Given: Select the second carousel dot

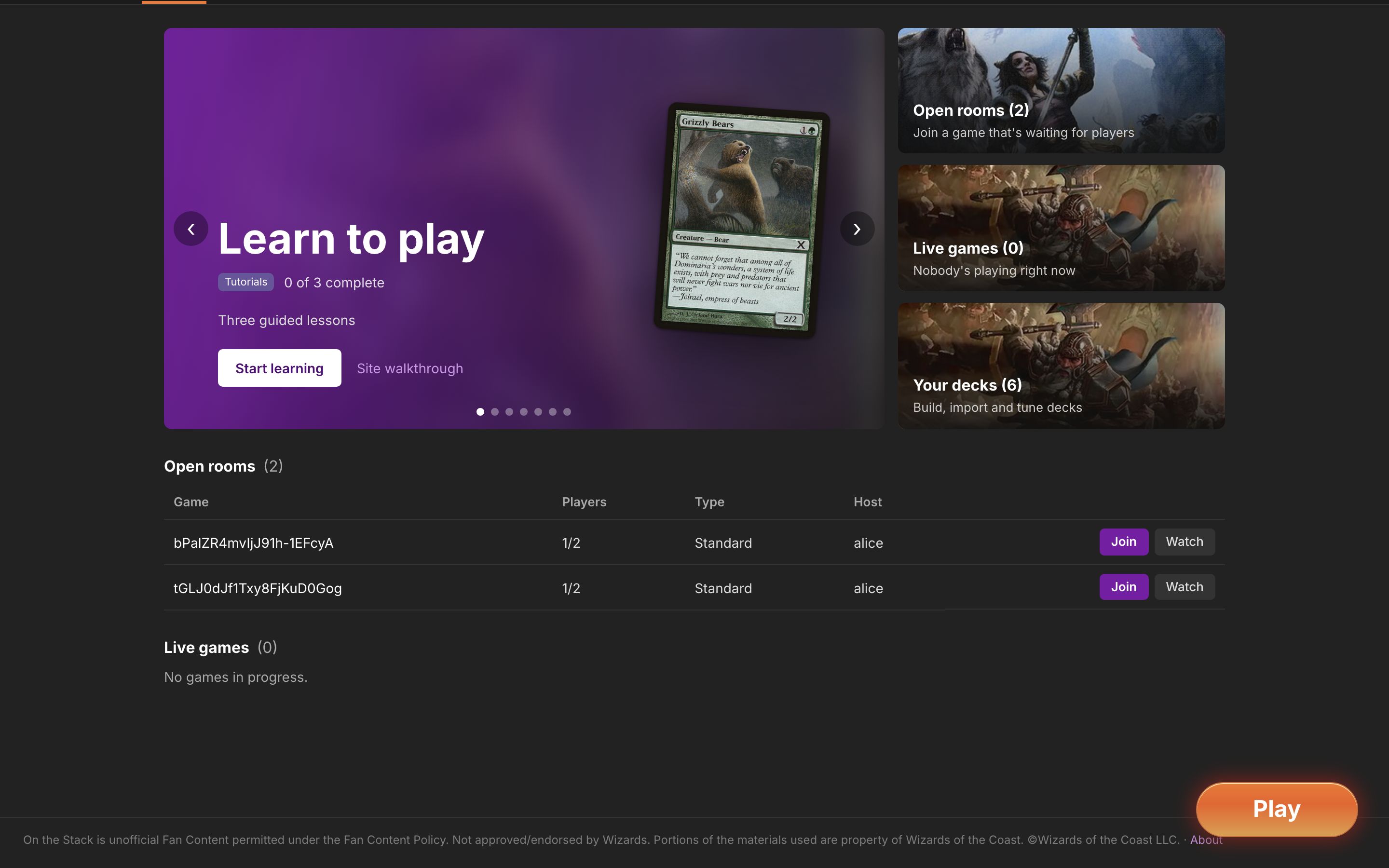Looking at the screenshot, I should [x=495, y=412].
